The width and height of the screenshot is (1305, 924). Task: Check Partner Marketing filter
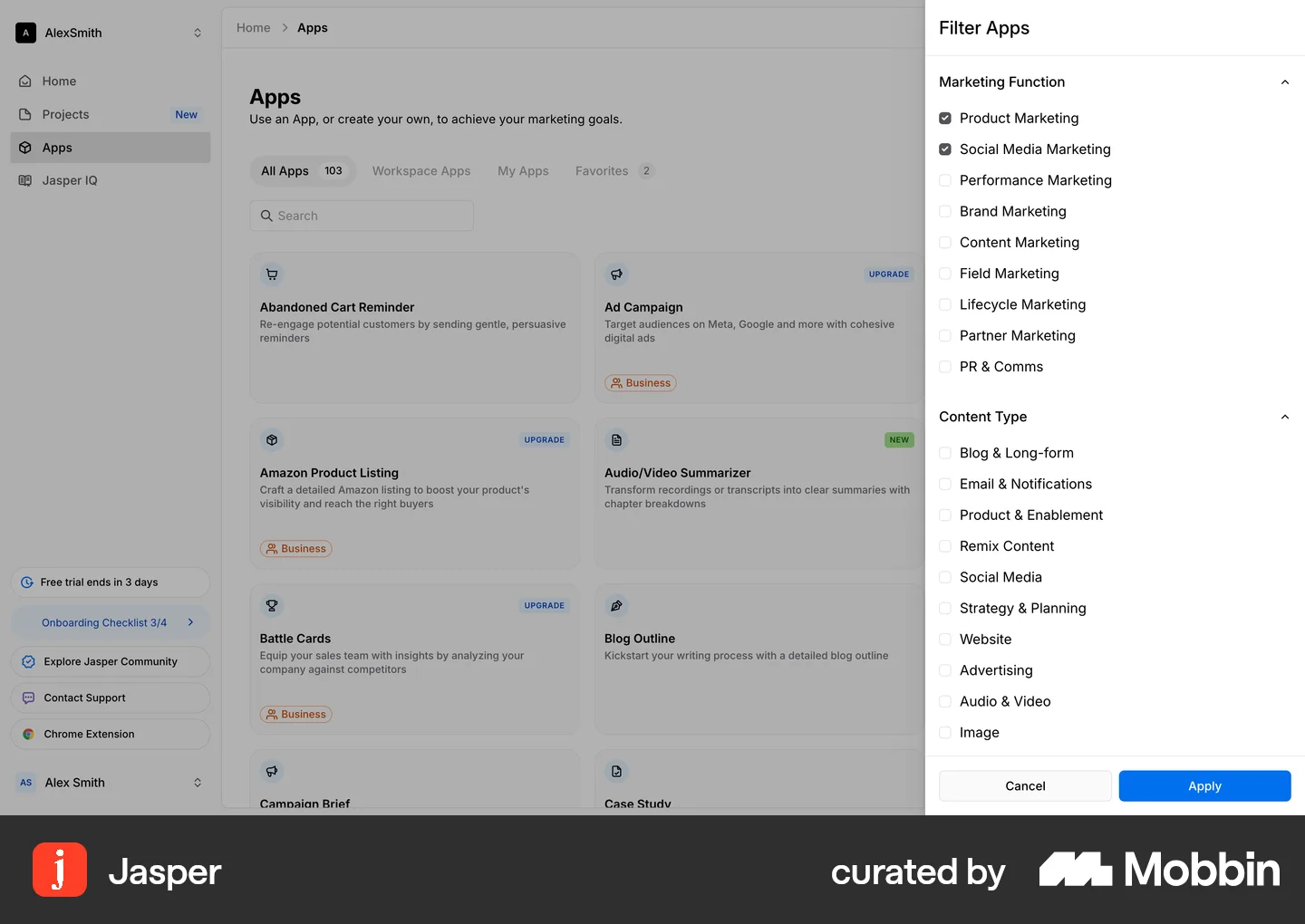pyautogui.click(x=945, y=336)
